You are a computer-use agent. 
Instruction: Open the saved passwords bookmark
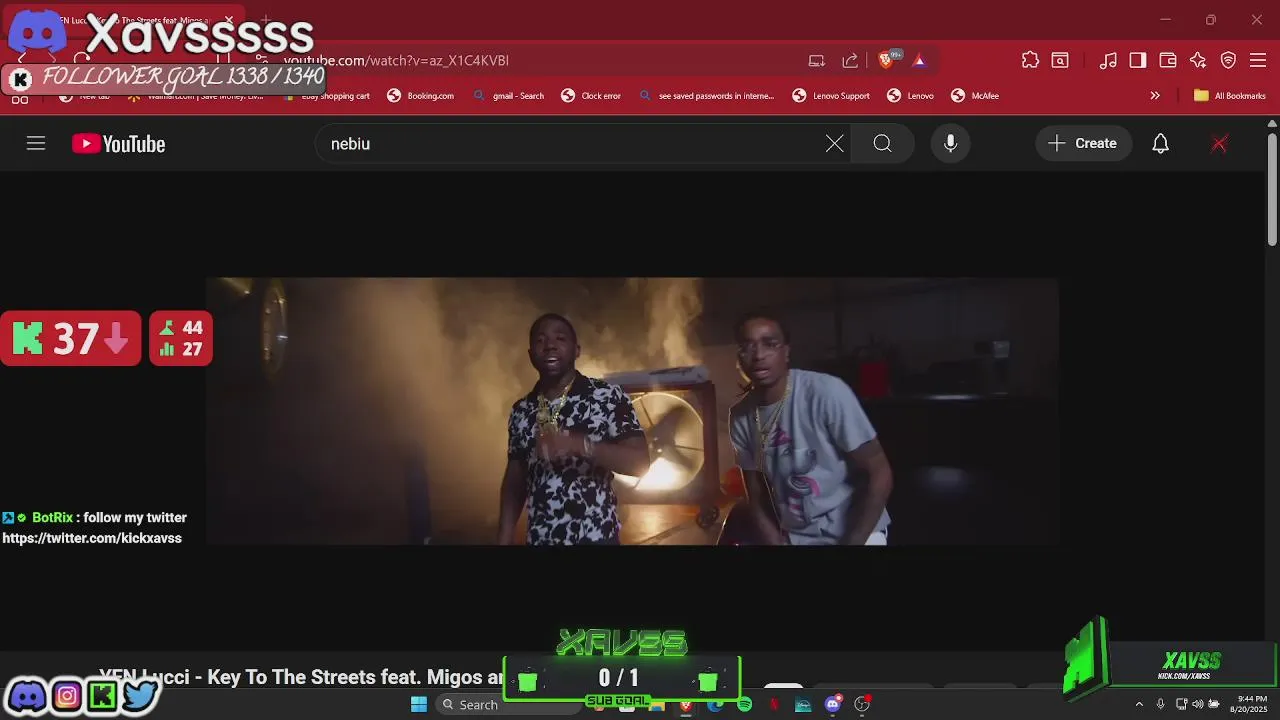click(706, 96)
